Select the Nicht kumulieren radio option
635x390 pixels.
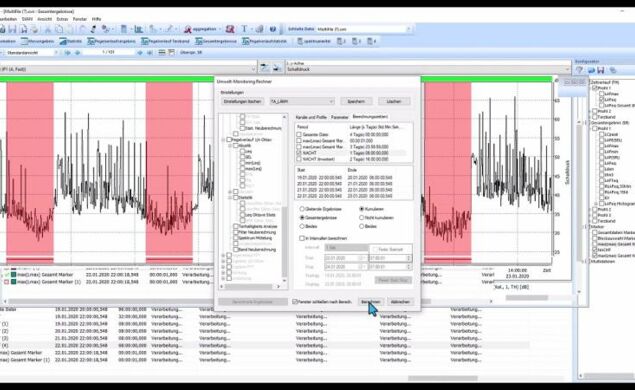click(x=361, y=217)
